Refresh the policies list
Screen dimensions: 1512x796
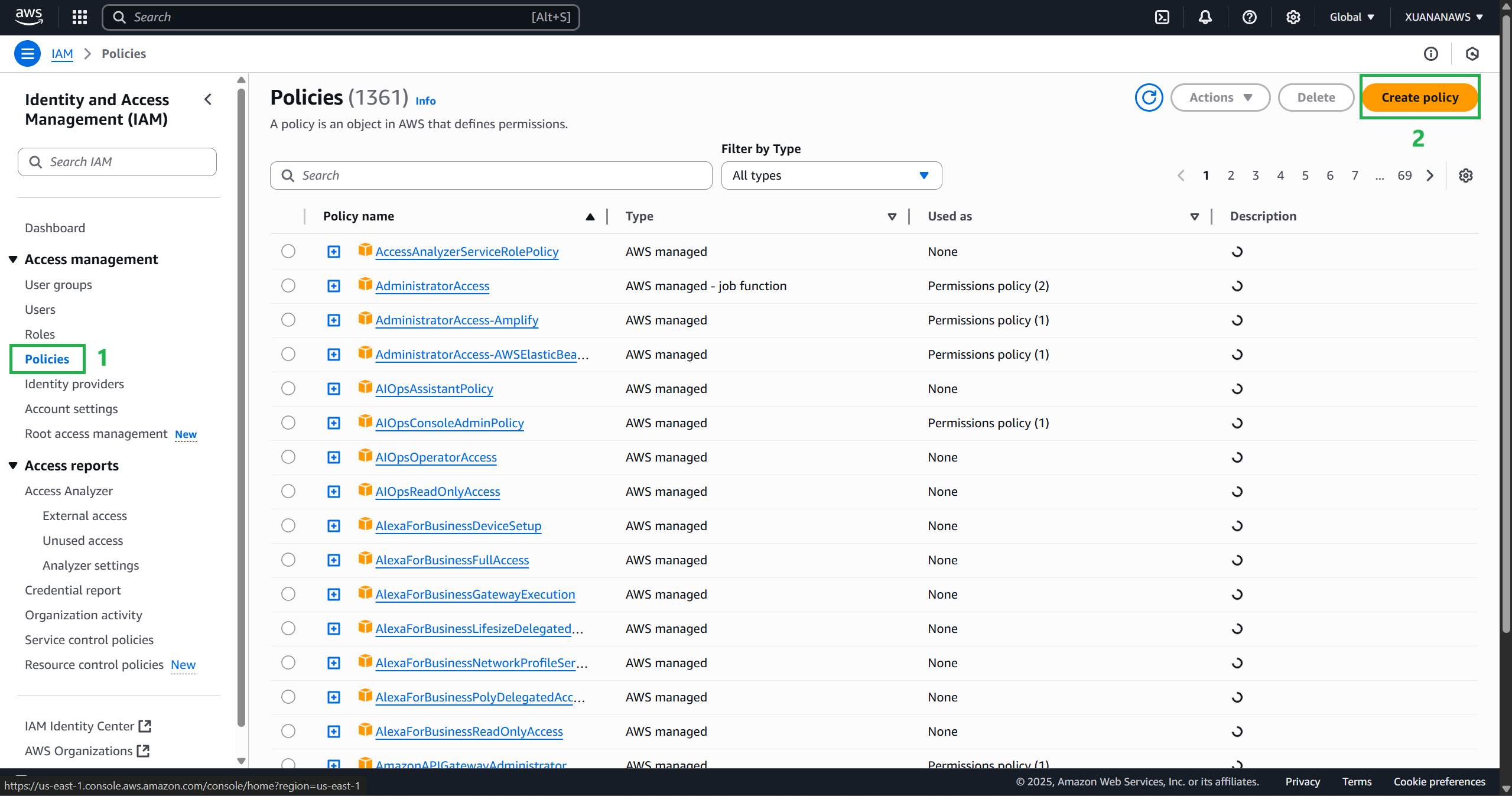1149,98
